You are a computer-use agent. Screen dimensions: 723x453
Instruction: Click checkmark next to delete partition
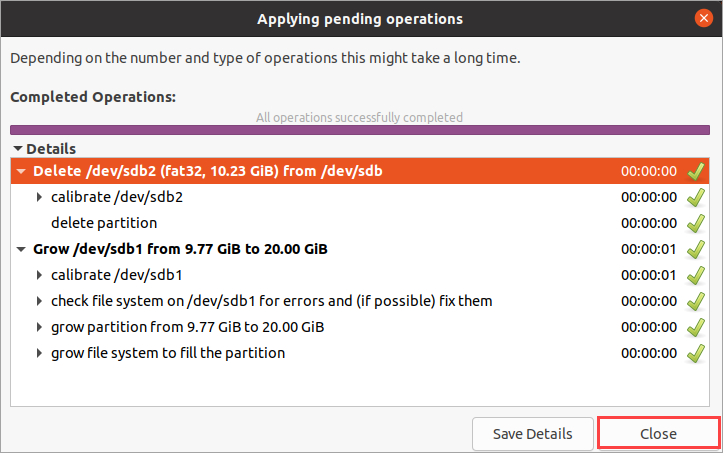[x=696, y=223]
